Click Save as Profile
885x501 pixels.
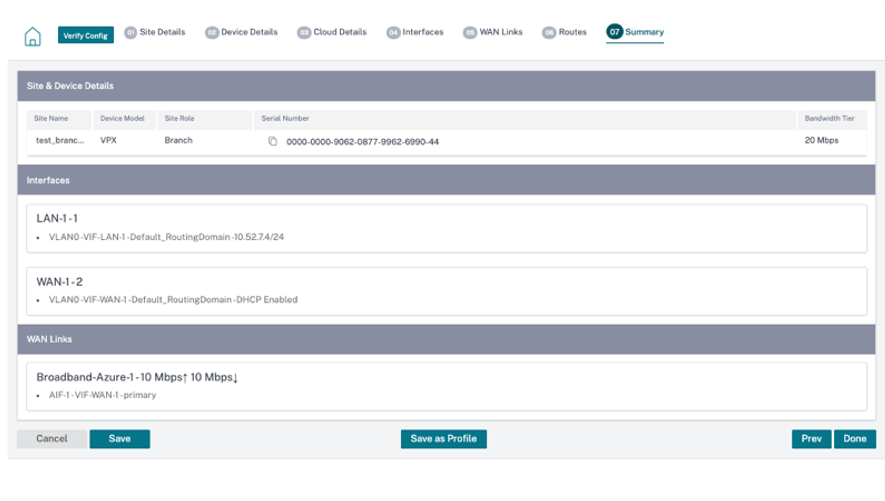click(444, 438)
